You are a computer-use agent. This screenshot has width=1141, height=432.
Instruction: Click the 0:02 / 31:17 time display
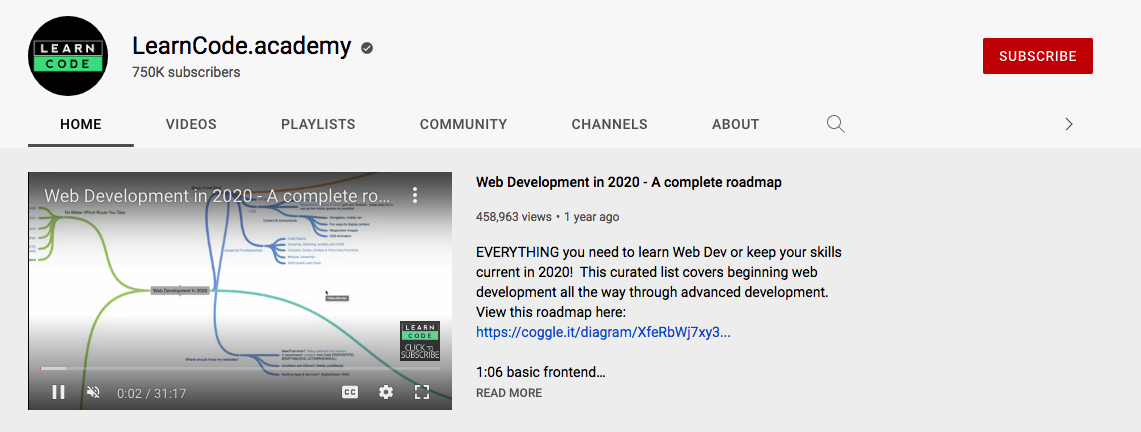[151, 393]
